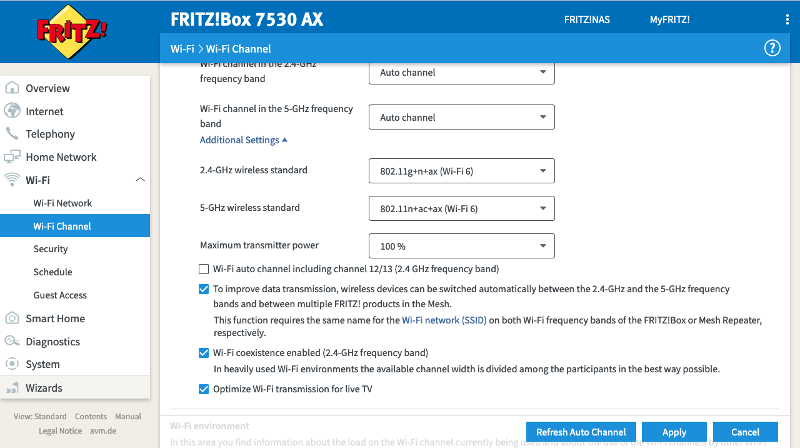
Task: Click the Overview house icon
Action: (12, 88)
